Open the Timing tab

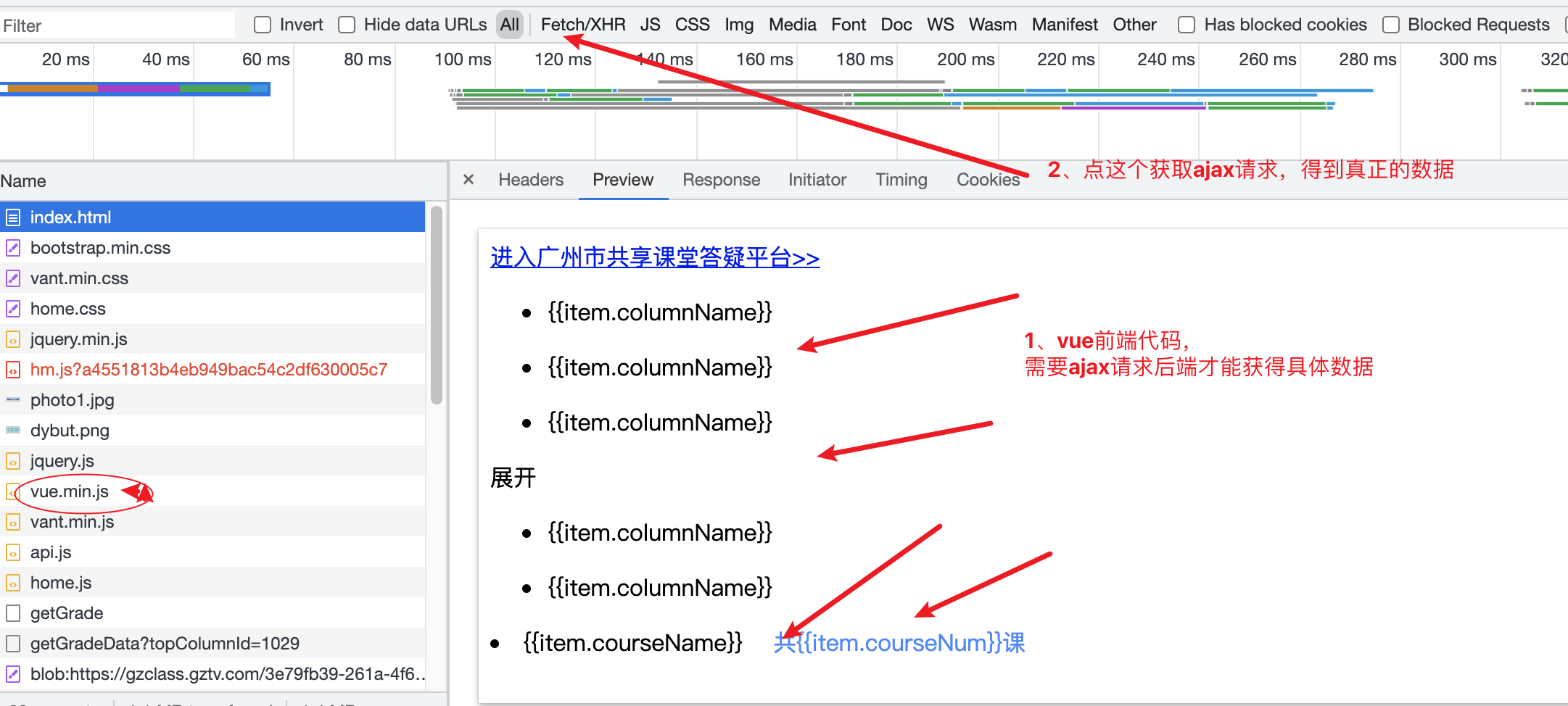coord(901,179)
